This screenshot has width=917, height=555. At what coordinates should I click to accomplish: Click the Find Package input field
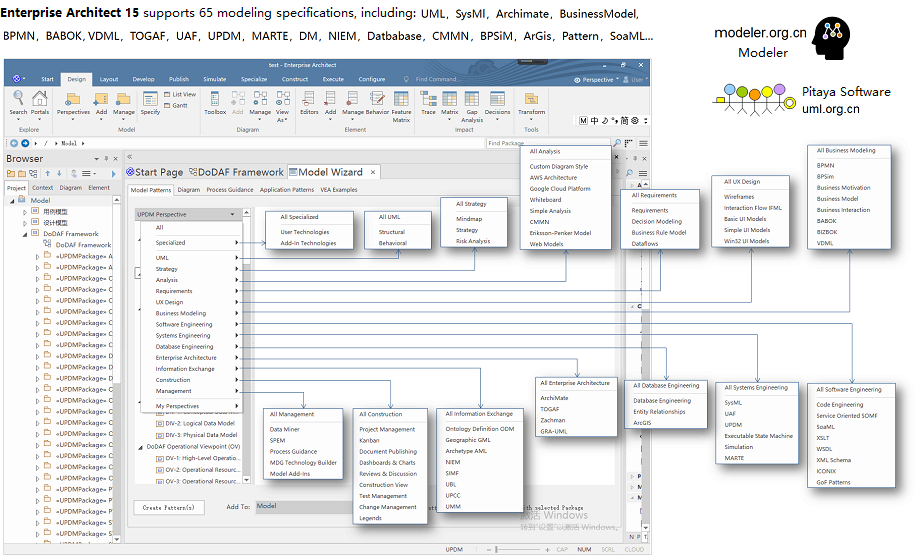point(547,143)
